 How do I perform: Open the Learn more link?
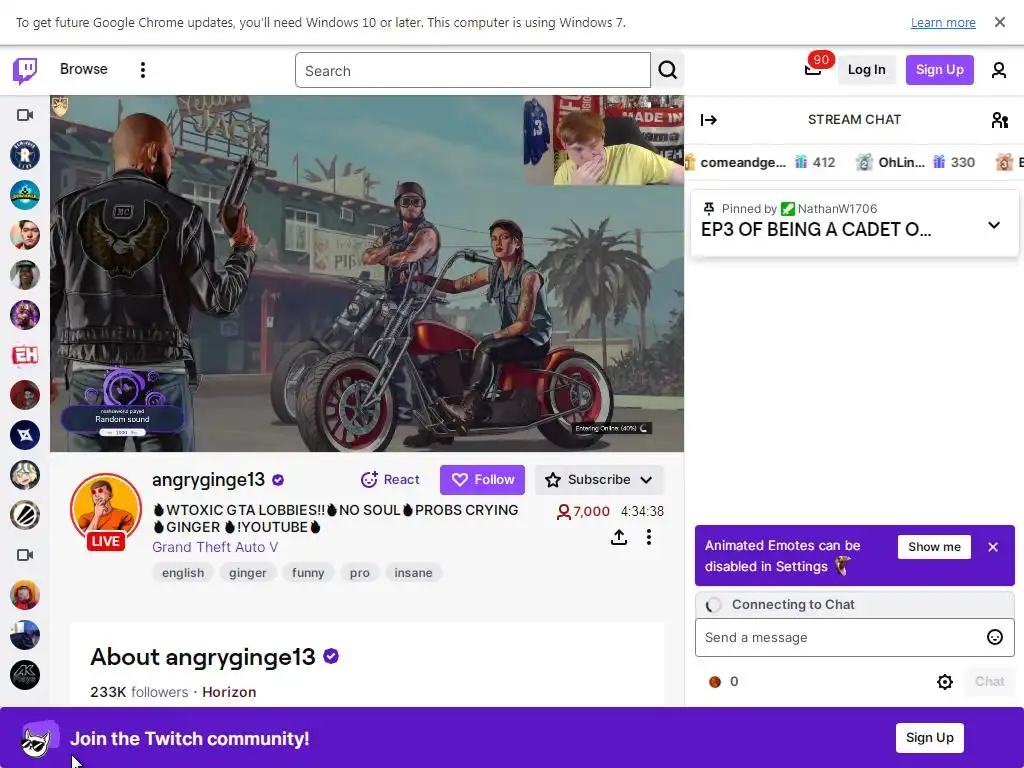tap(943, 22)
